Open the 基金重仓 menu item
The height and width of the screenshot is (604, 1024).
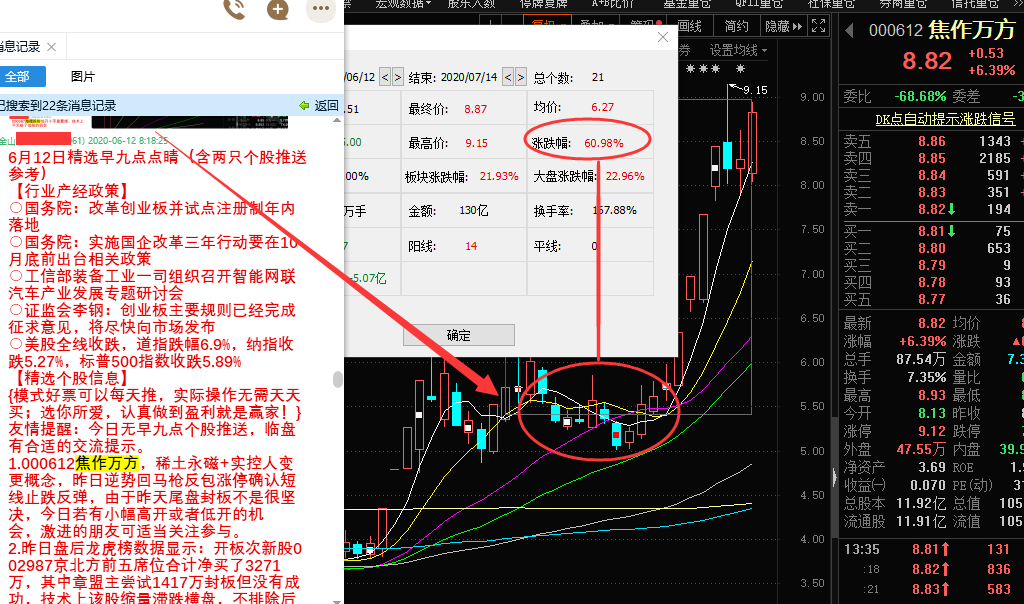coord(687,4)
